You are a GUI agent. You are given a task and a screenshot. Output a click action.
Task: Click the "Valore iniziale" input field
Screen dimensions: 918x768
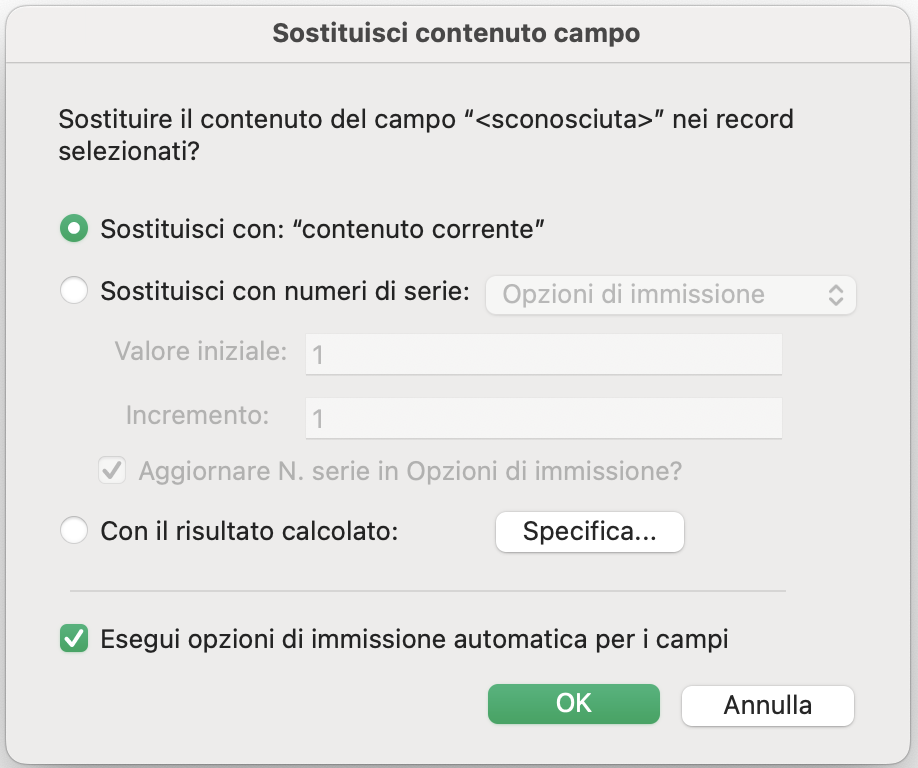click(x=543, y=354)
